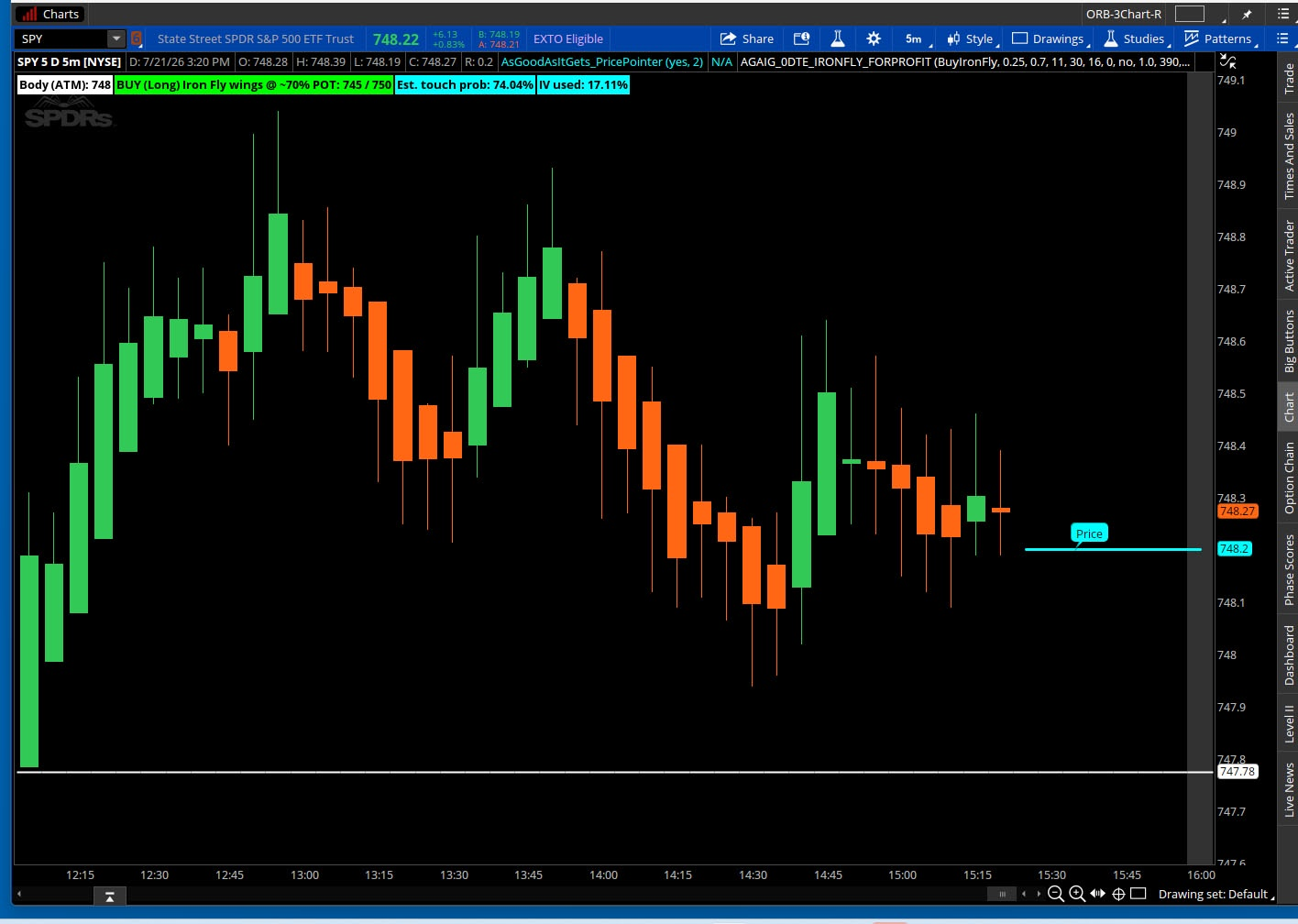Open the flask icon beside the settings gear
The image size is (1298, 924).
coord(837,38)
